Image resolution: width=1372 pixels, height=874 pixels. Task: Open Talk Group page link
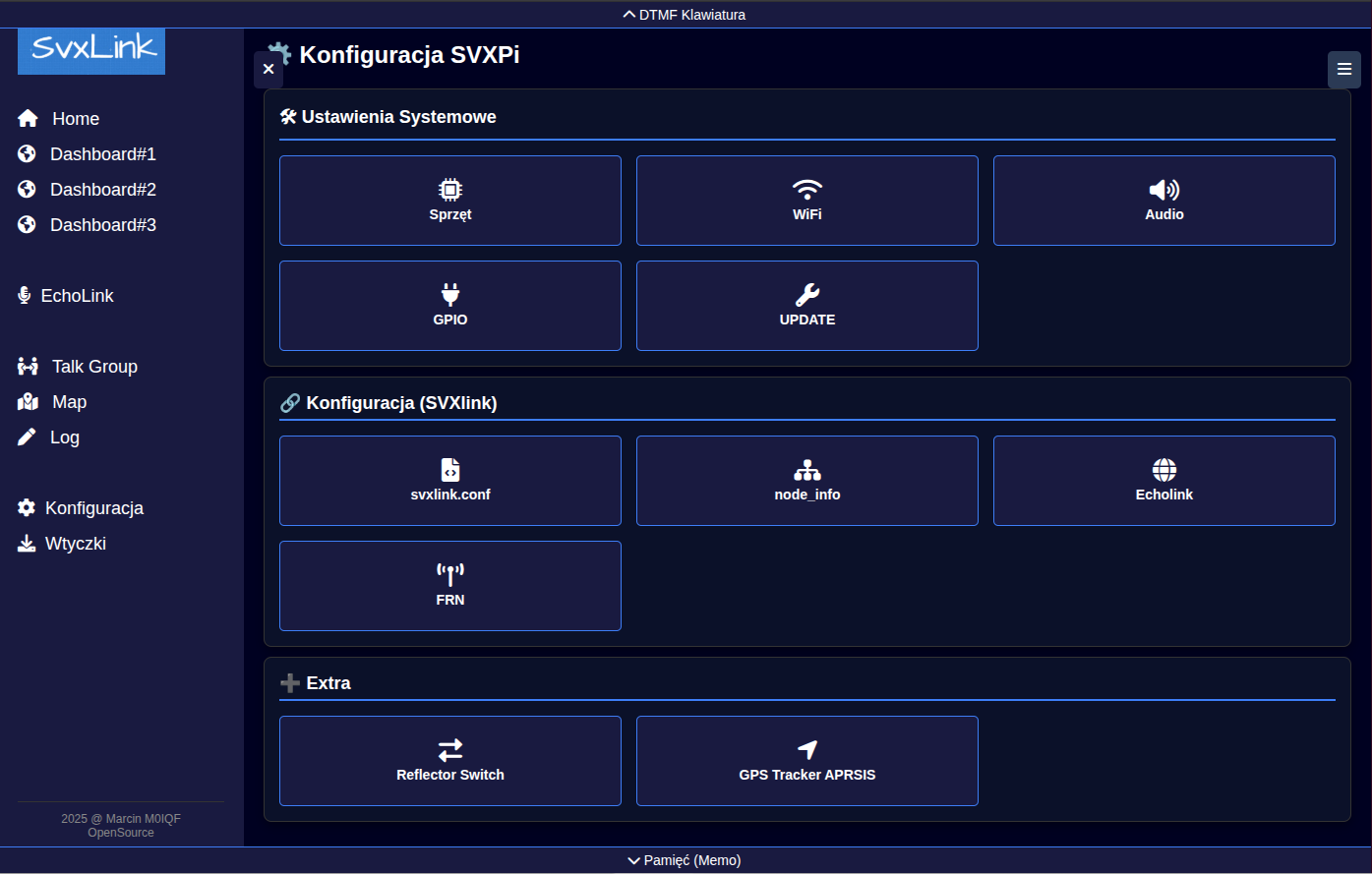click(93, 367)
